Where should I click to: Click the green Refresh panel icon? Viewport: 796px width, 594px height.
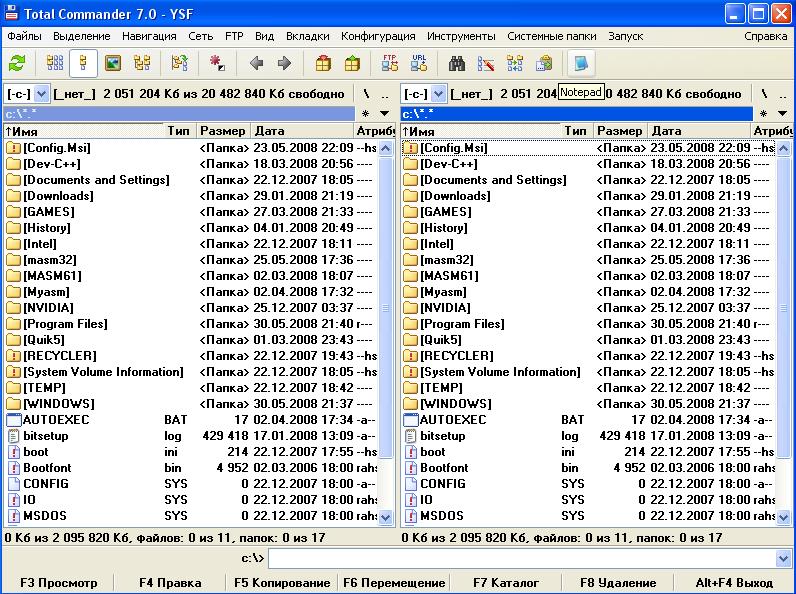pos(17,63)
